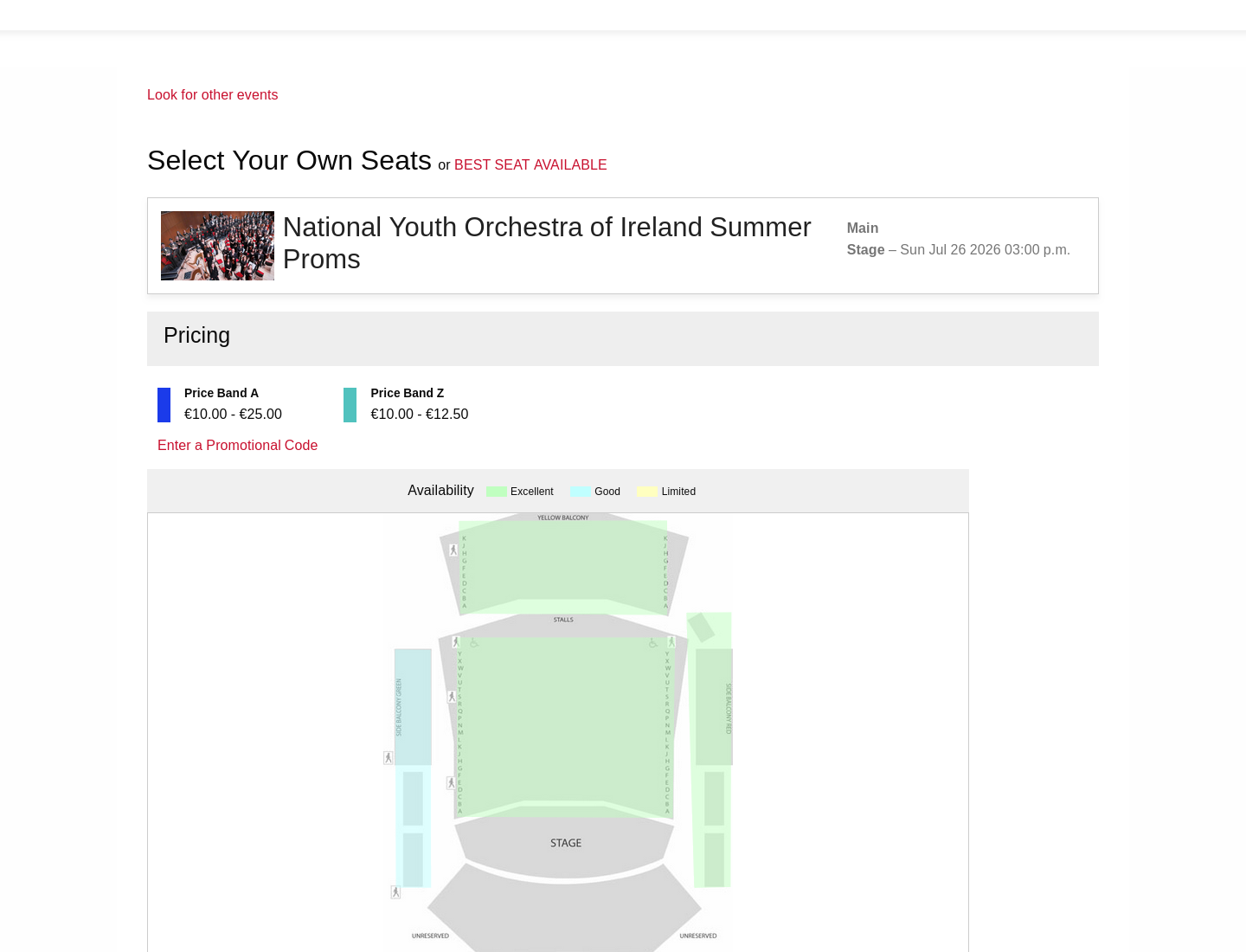The height and width of the screenshot is (952, 1246).
Task: Click the Limited availability legend swatch
Action: pos(647,492)
